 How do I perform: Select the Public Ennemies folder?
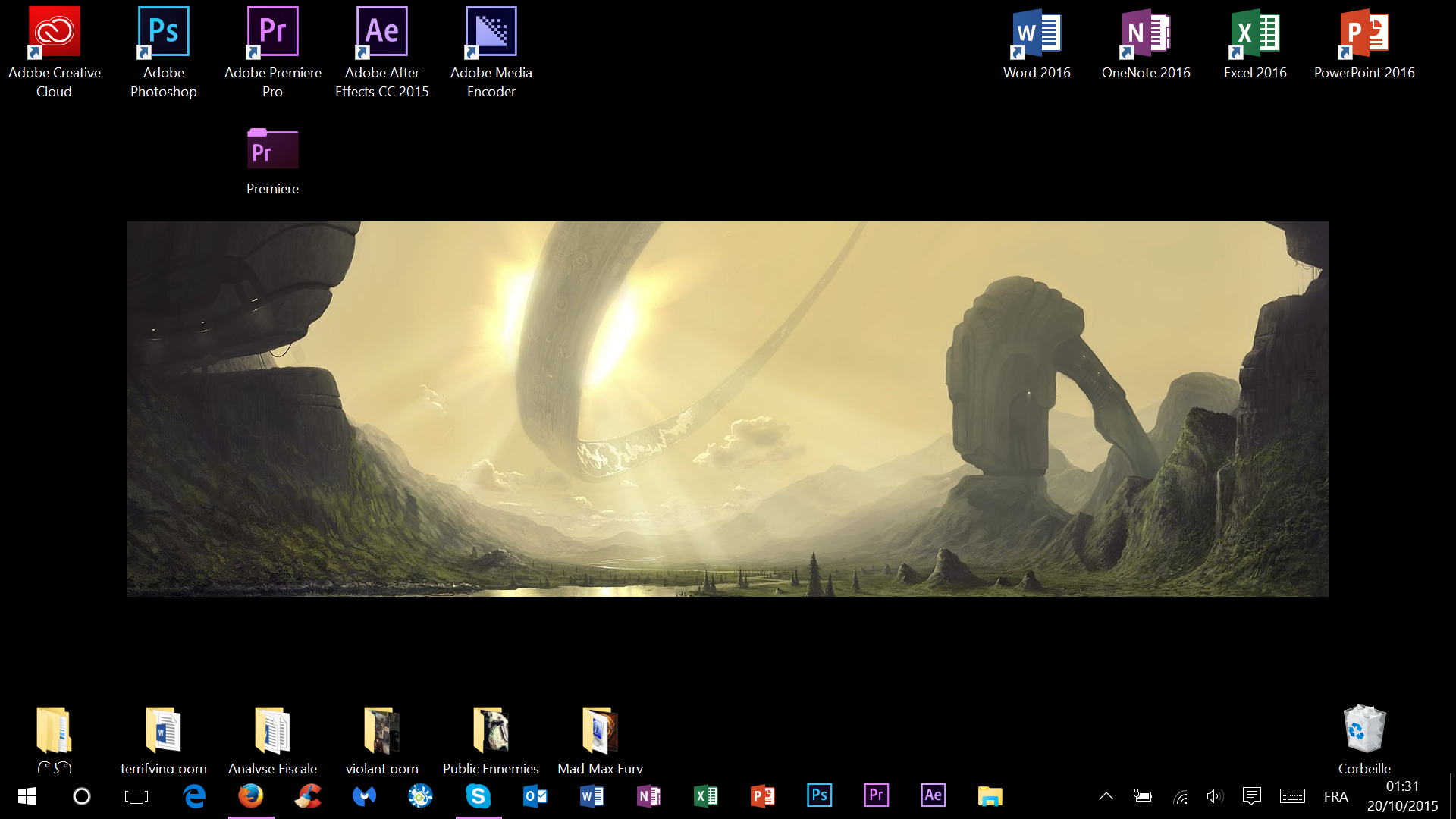pos(491,739)
